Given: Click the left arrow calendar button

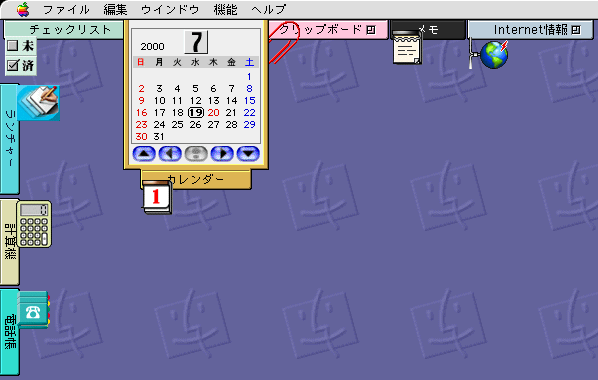Looking at the screenshot, I should pyautogui.click(x=170, y=154).
